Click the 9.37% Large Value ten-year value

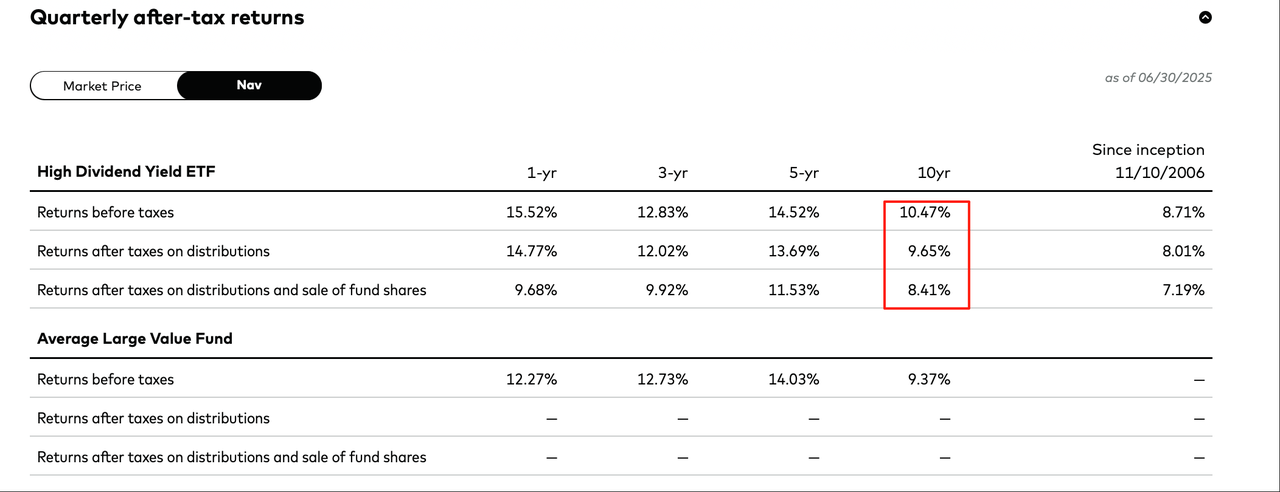coord(930,379)
